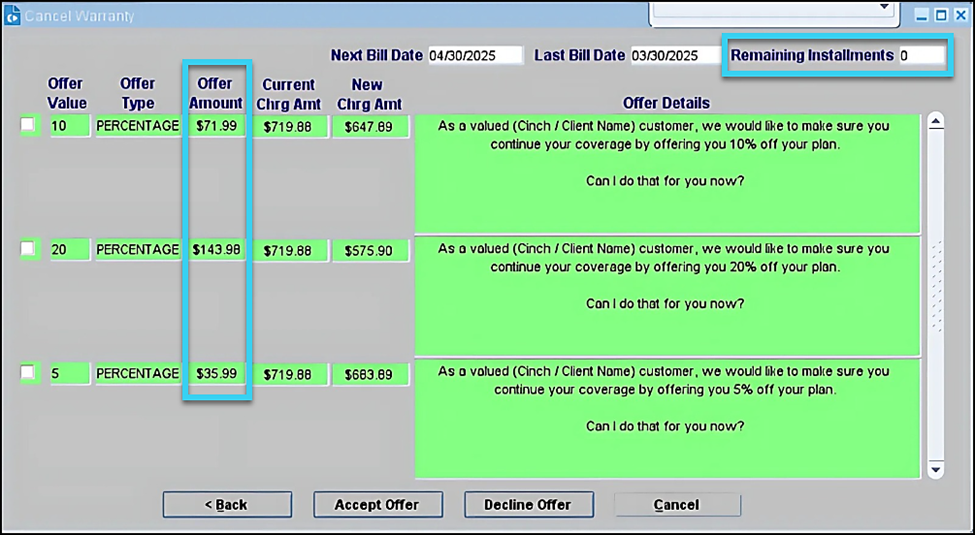Enable the 5 percent offer checkbox
Screen dimensions: 975x535
coord(28,373)
